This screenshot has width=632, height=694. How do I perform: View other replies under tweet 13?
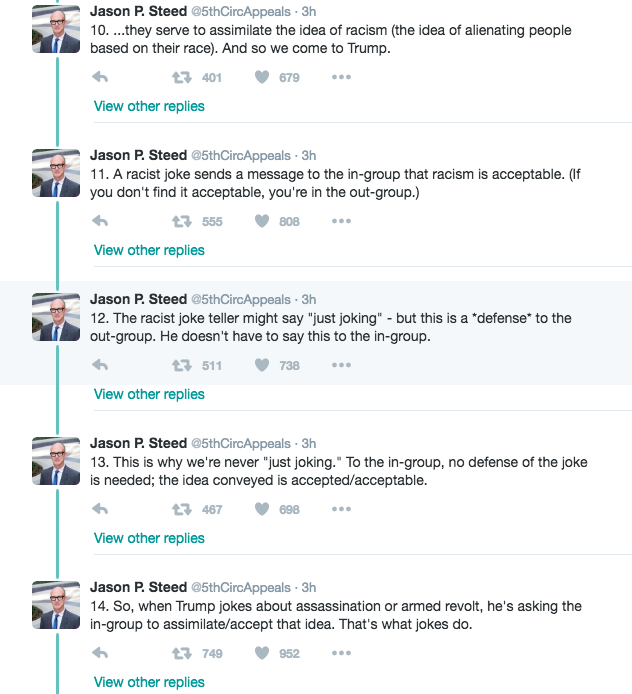(149, 538)
